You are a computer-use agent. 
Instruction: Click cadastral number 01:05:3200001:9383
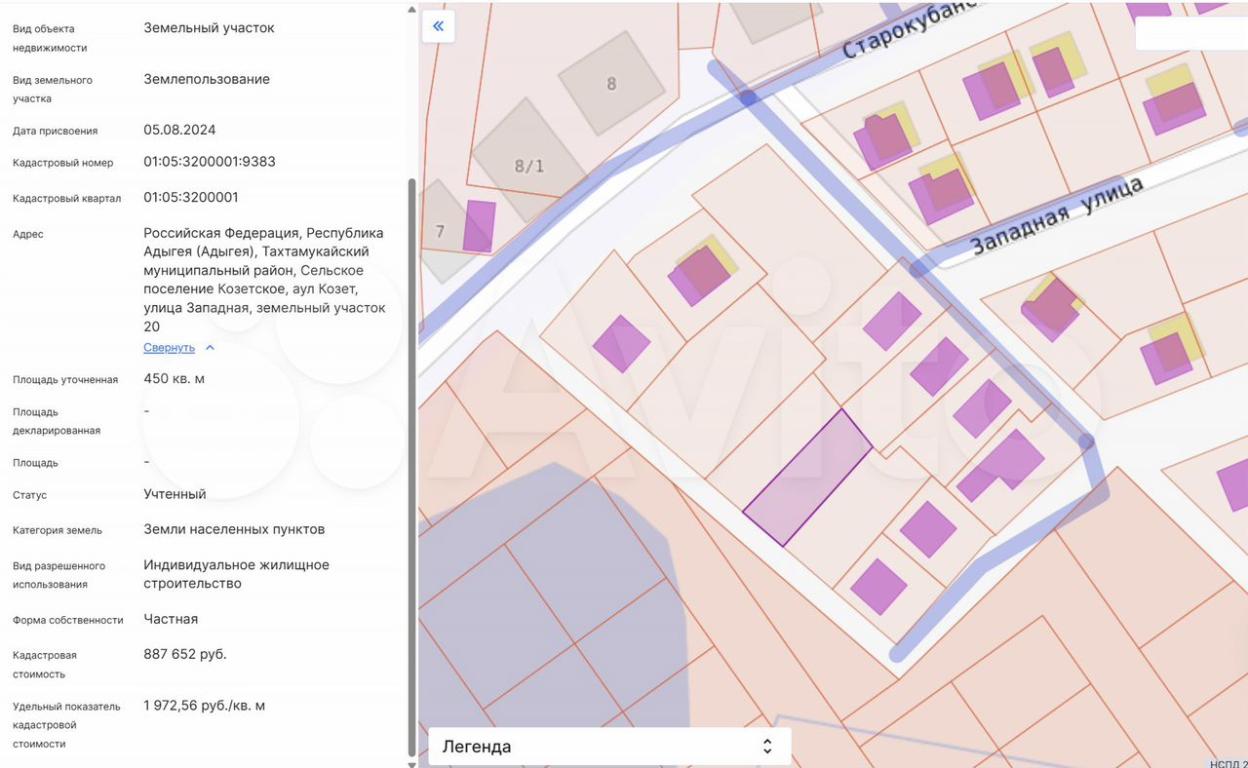click(x=209, y=162)
